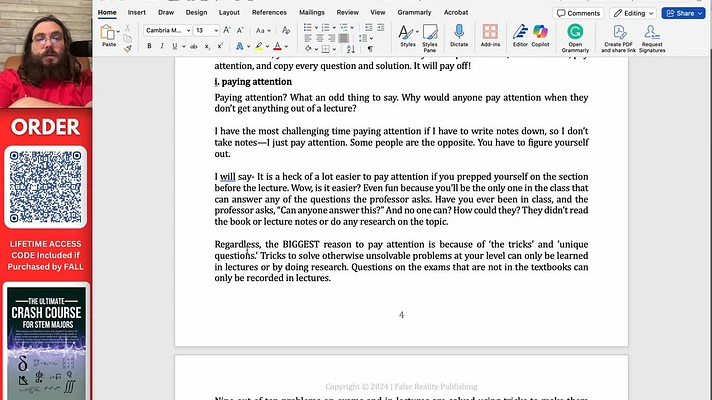Expand bulleted list options arrow
The image size is (712, 400).
pyautogui.click(x=316, y=28)
